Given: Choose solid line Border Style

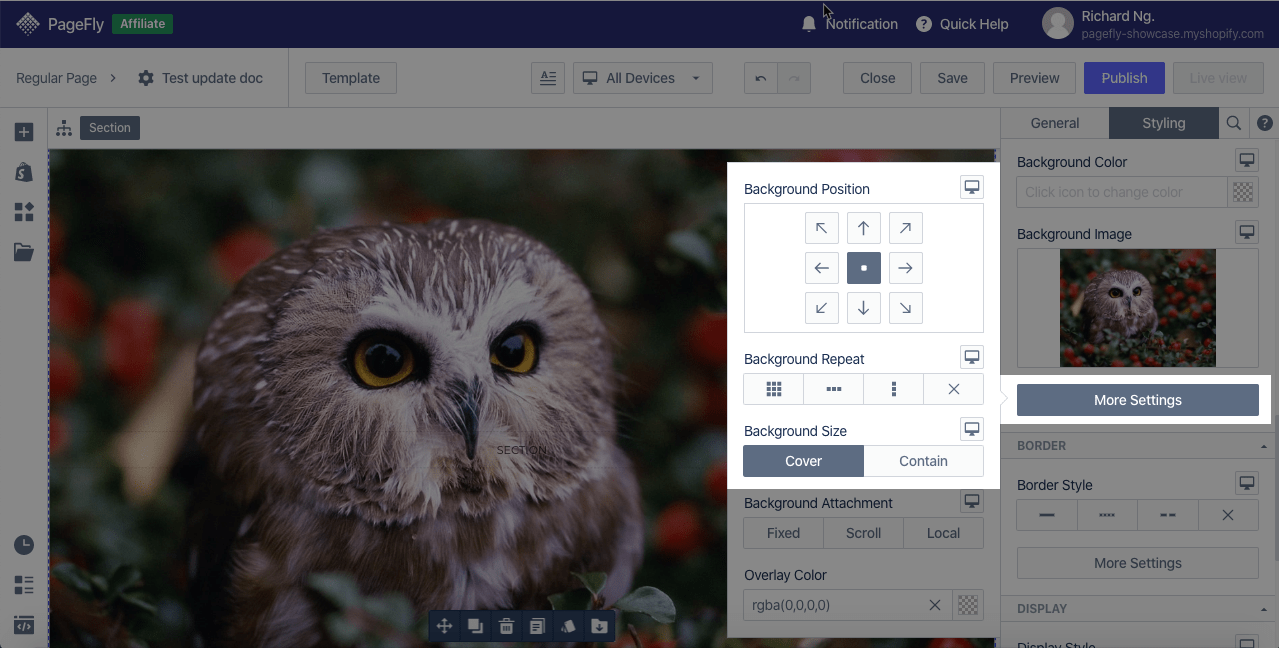Looking at the screenshot, I should pos(1047,515).
